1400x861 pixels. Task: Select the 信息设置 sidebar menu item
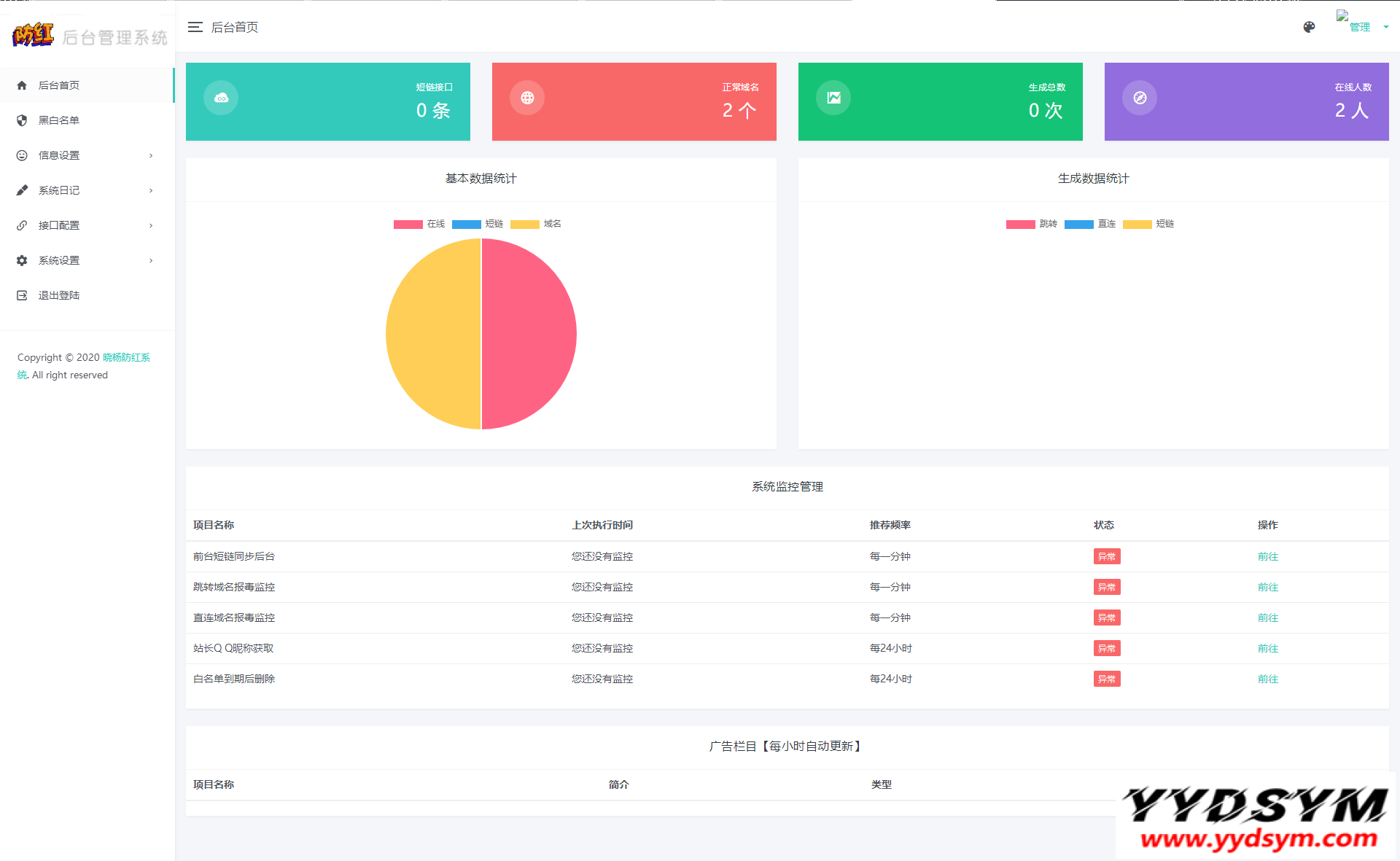tap(87, 155)
